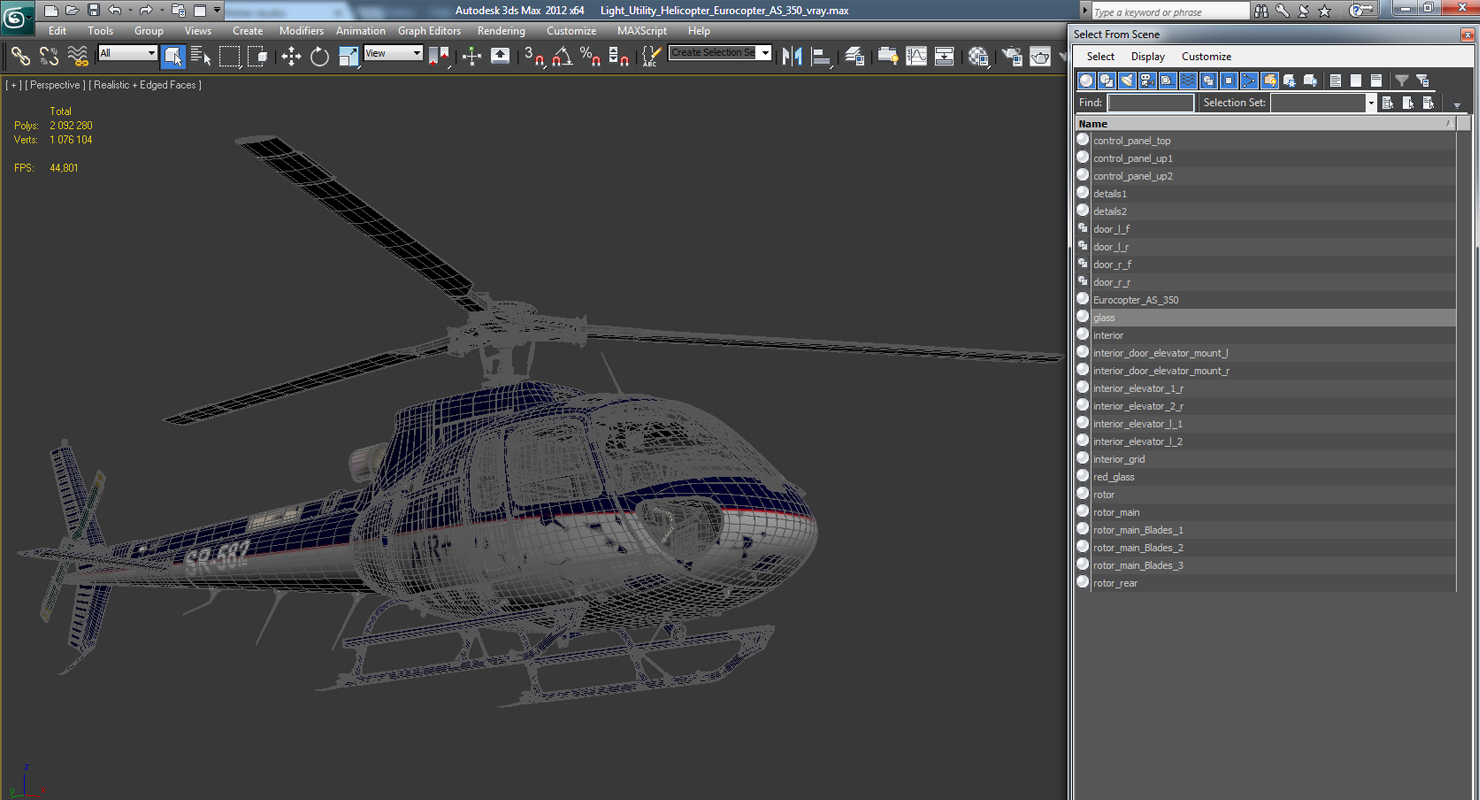The image size is (1480, 800).
Task: Click the keyword search box
Action: click(x=1170, y=12)
